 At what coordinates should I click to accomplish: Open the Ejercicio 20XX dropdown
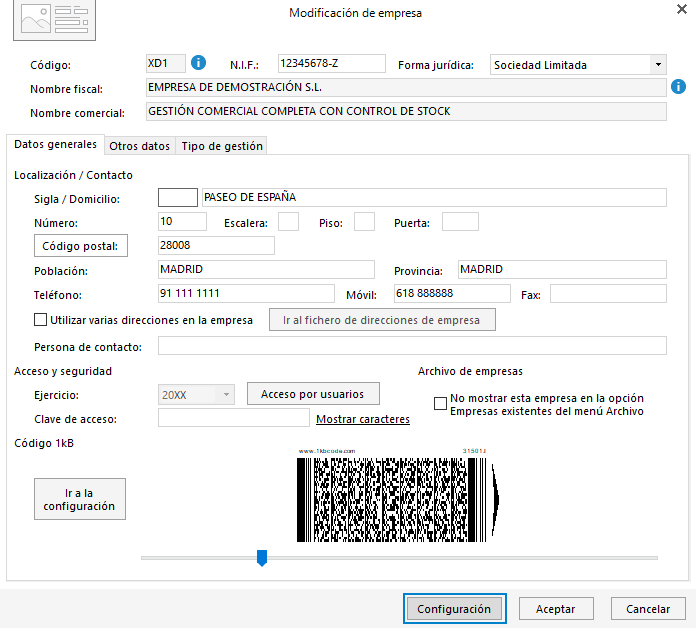226,394
